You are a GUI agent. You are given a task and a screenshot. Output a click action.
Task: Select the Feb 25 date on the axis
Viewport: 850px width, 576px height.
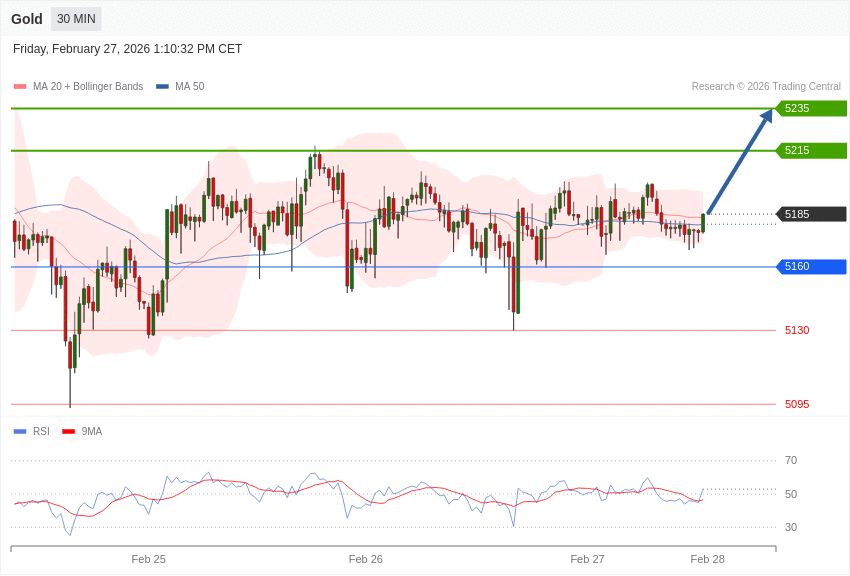(149, 559)
